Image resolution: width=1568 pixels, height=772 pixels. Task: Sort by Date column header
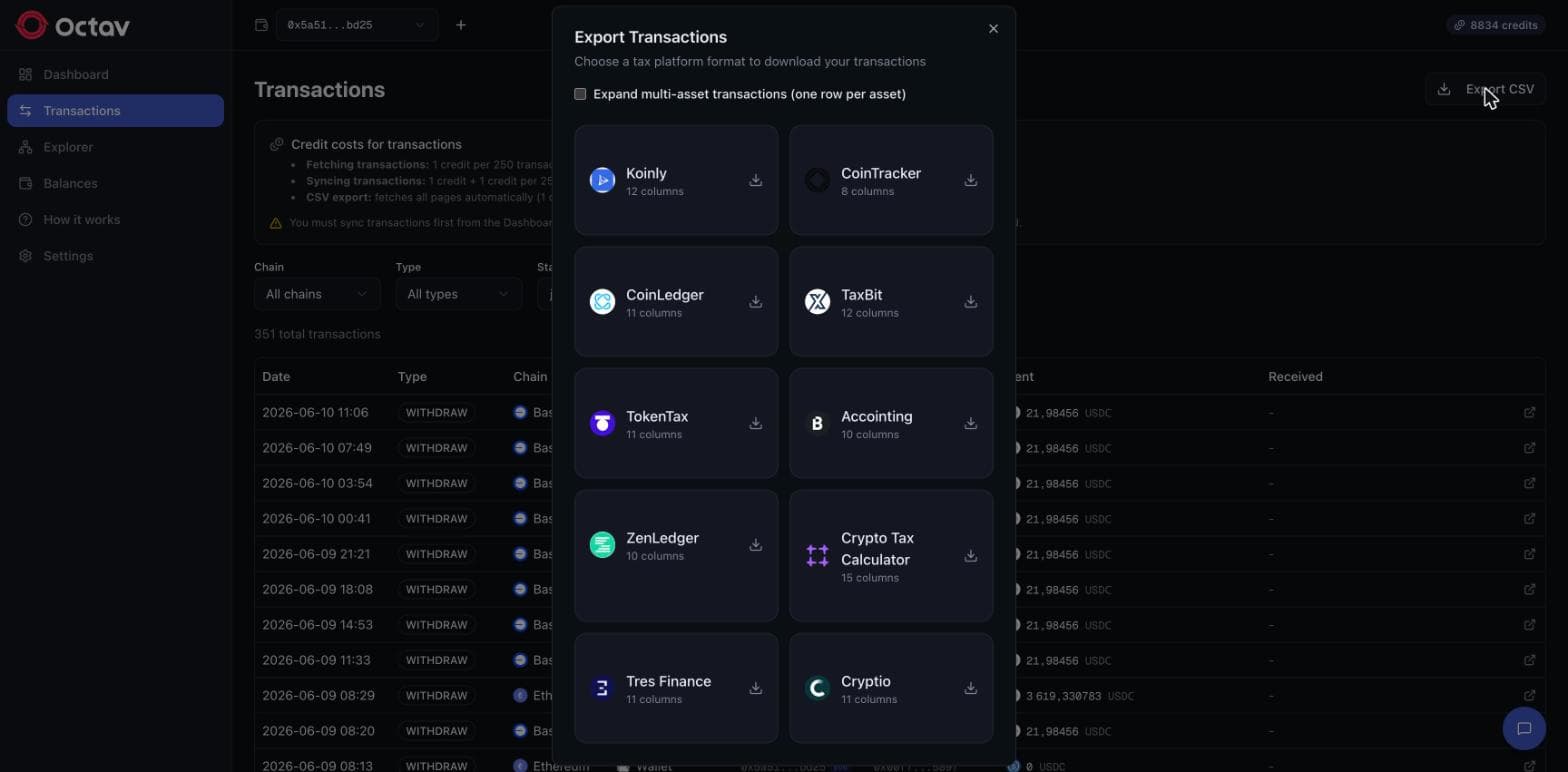point(276,377)
